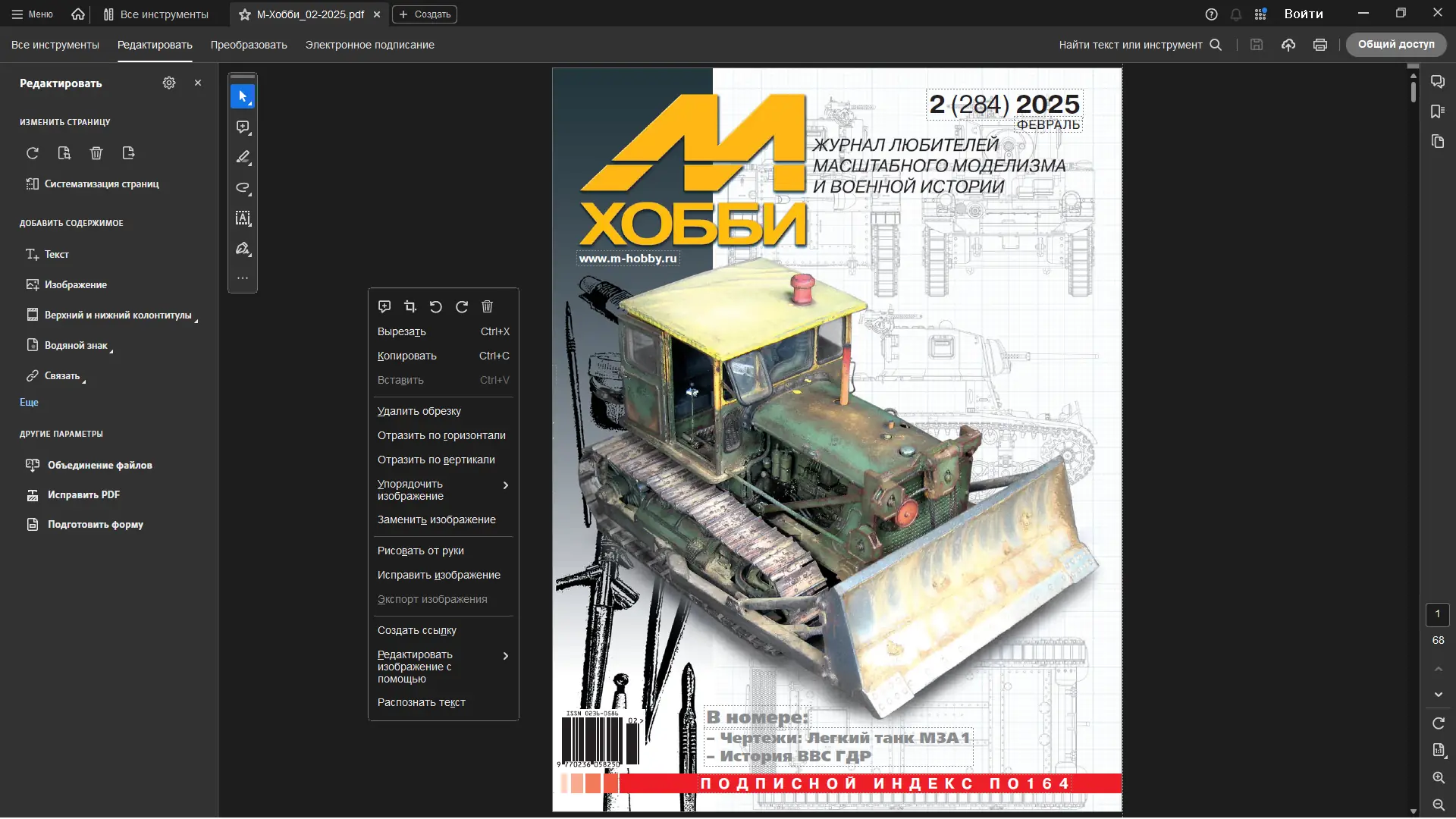
Task: Select the highlighter pen tool
Action: 243,158
